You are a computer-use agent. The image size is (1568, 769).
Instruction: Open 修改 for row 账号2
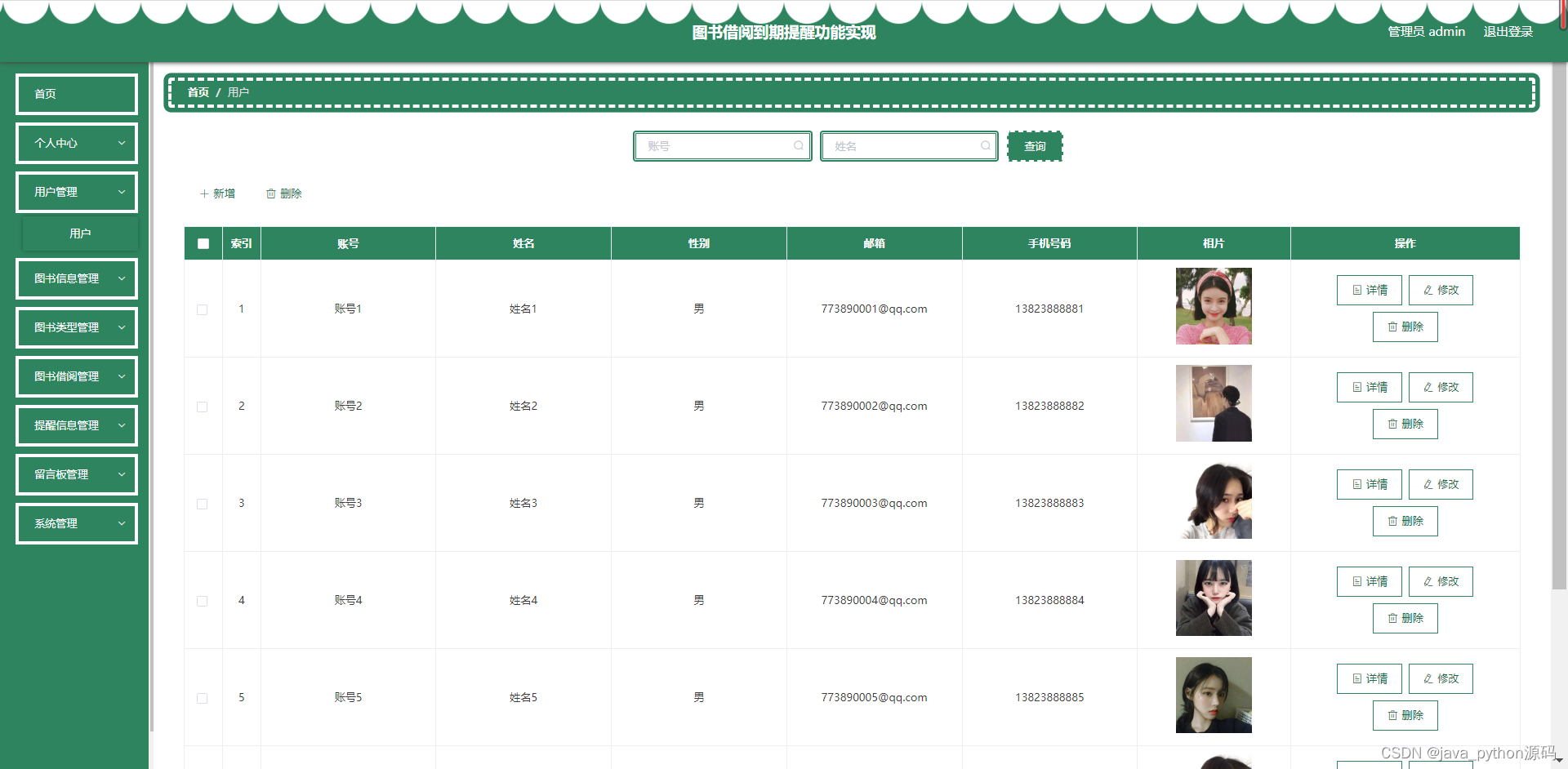point(1441,387)
